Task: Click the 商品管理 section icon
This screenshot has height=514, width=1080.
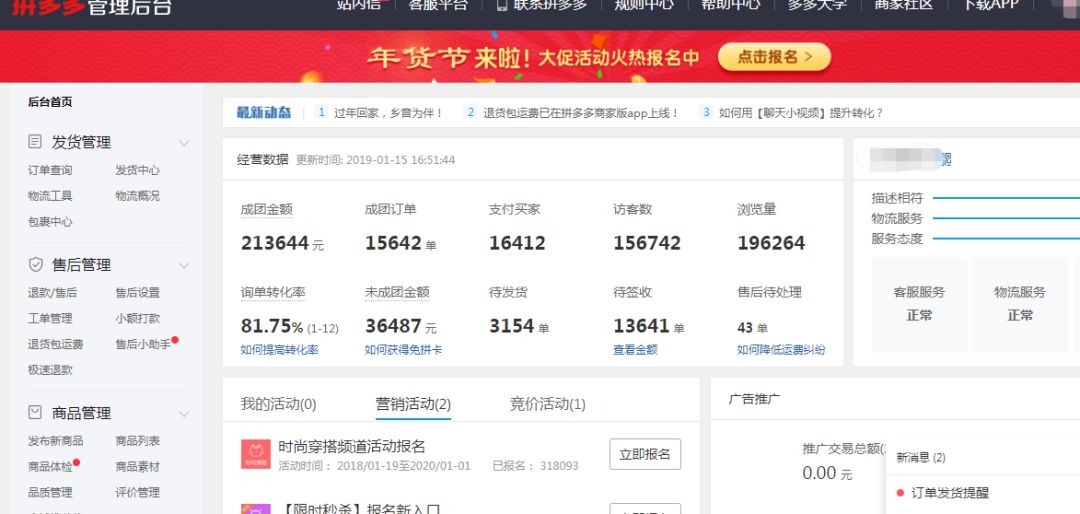Action: click(x=35, y=413)
